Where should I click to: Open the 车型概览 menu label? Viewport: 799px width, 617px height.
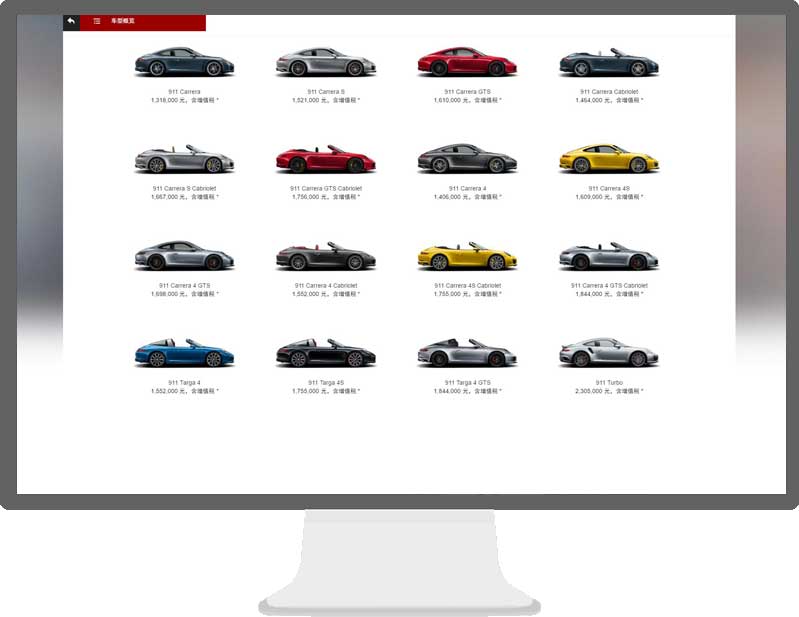[x=123, y=21]
